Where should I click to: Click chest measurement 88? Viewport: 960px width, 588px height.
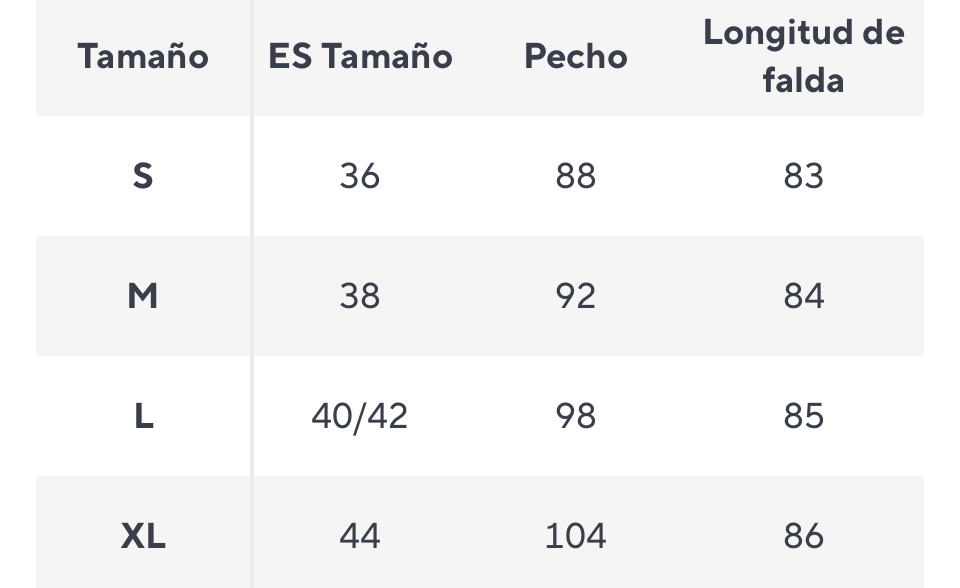point(576,176)
